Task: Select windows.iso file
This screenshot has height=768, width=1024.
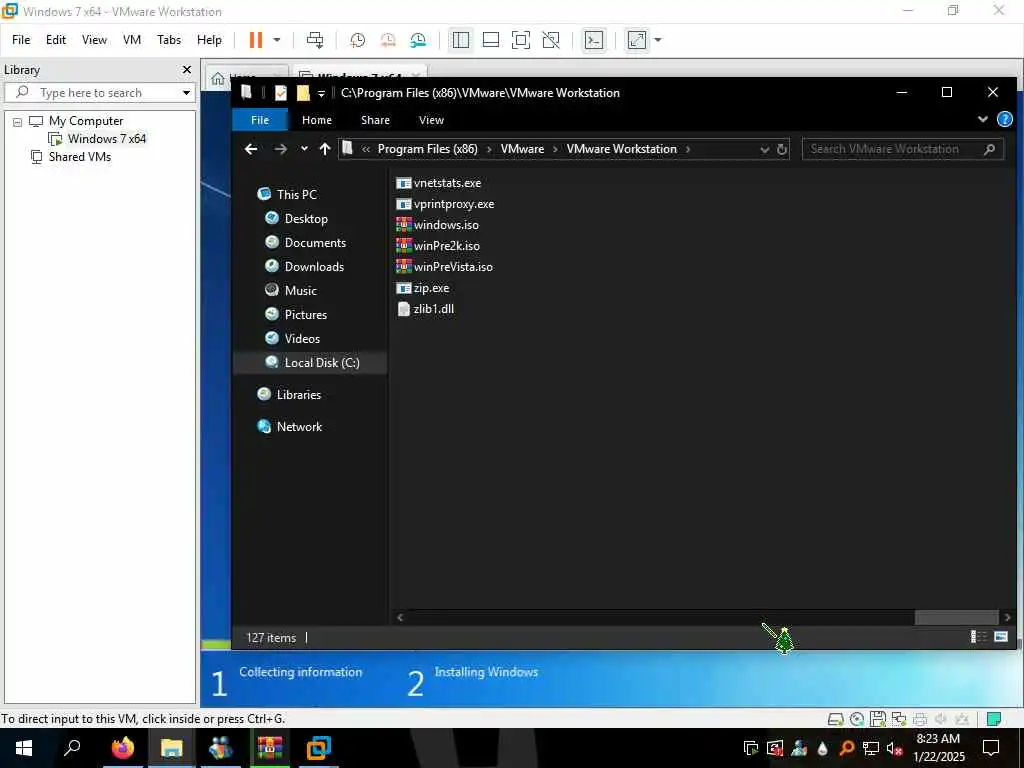Action: click(438, 225)
